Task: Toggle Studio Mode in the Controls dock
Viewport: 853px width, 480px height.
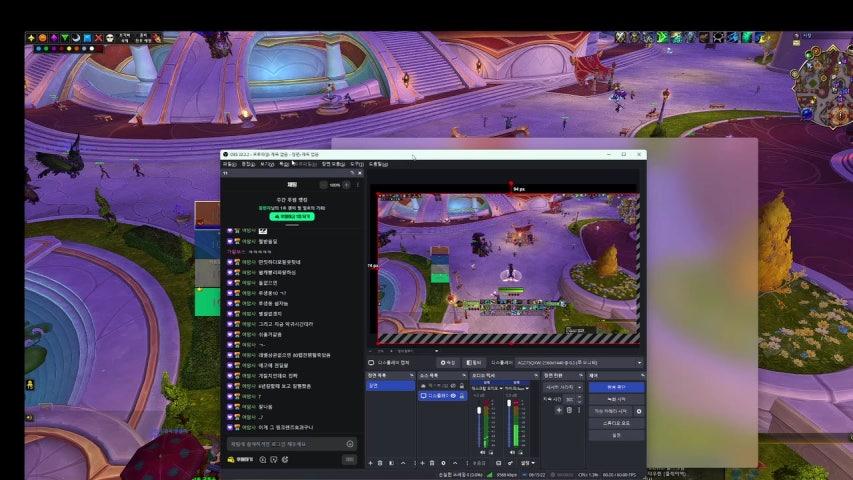Action: coord(617,423)
